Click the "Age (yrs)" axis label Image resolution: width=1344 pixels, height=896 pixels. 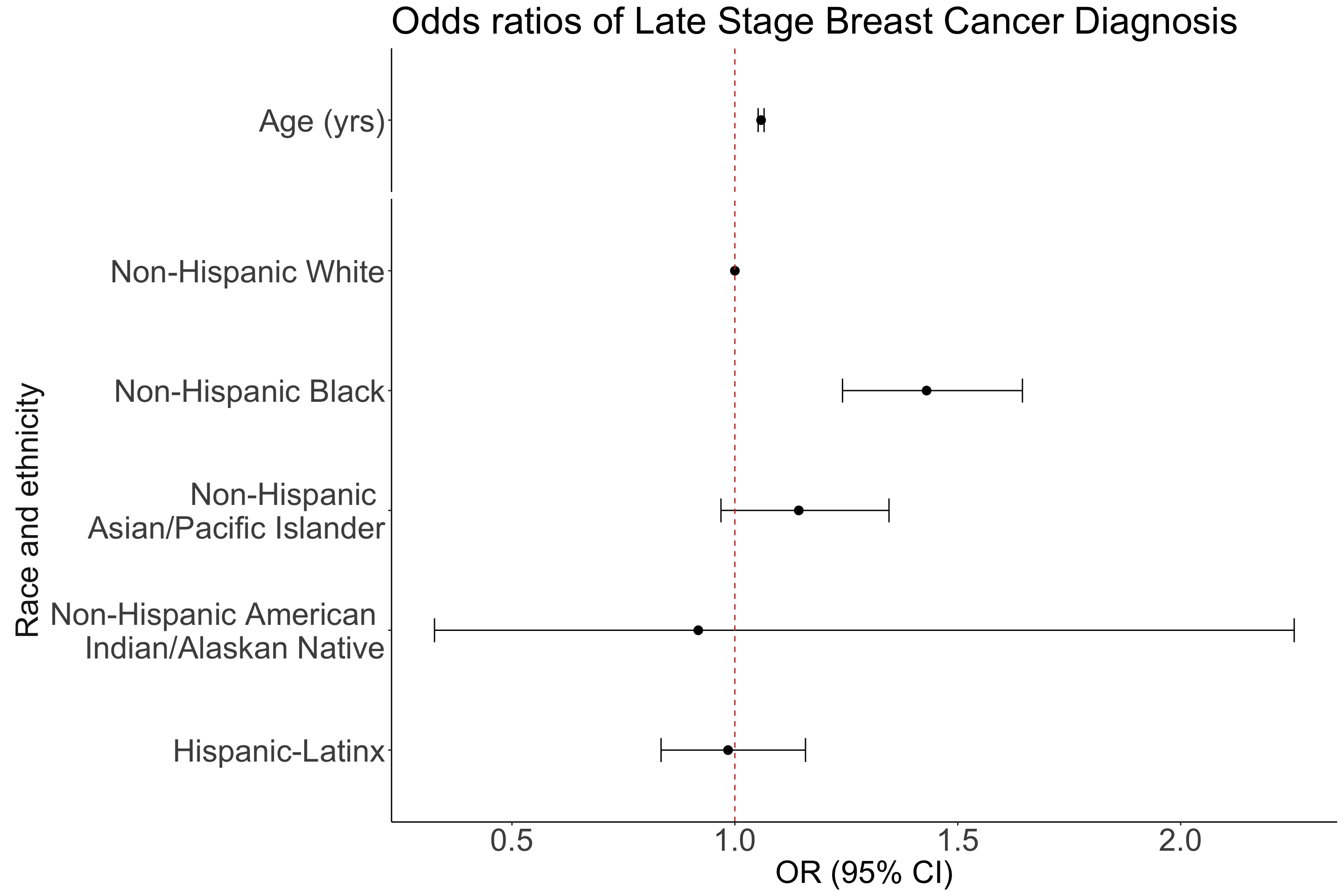tap(322, 121)
